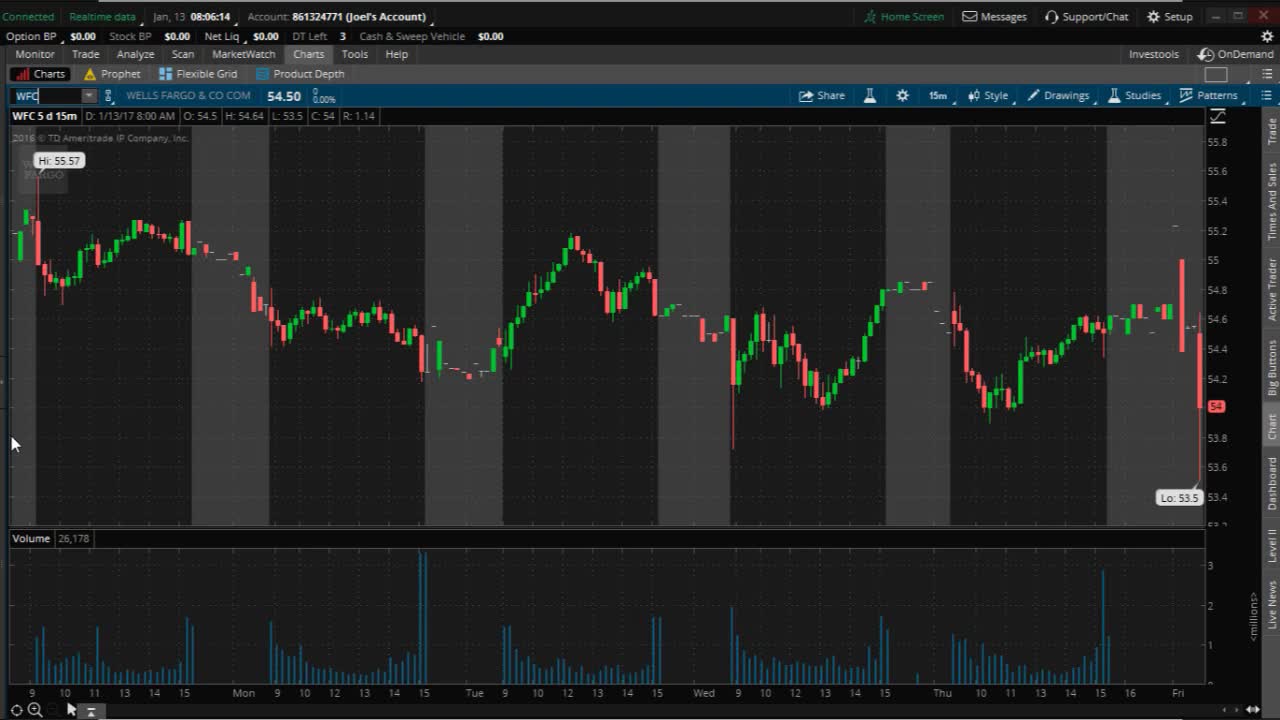Click the Realtime data status
Screen dimensions: 1280x720
(x=102, y=17)
